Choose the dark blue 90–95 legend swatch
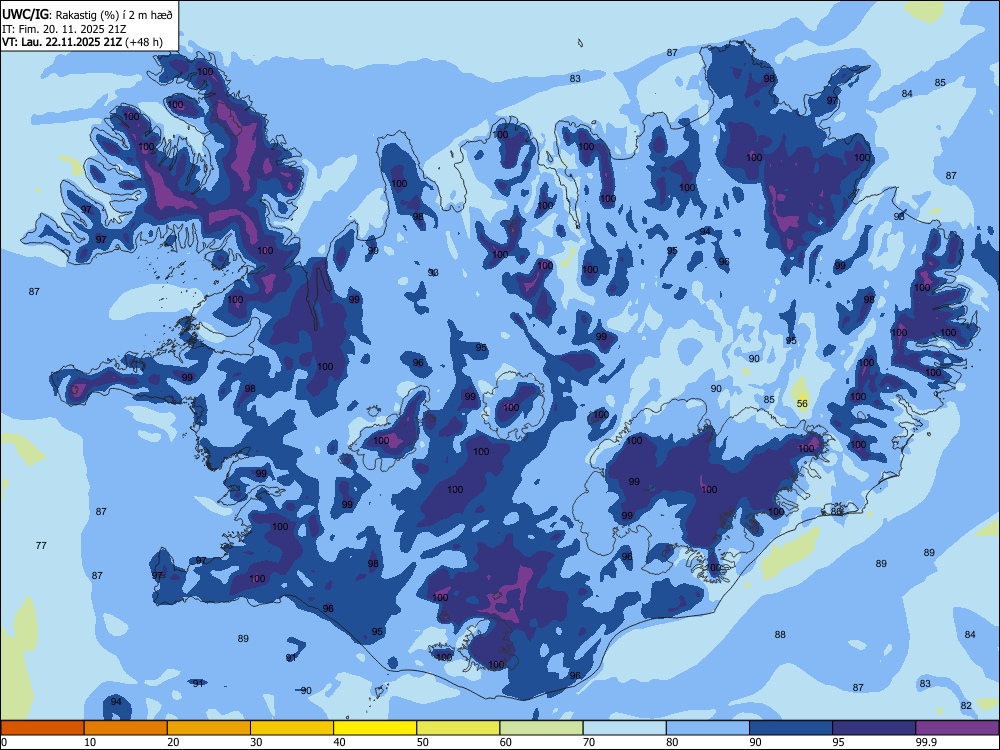This screenshot has height=750, width=1000. pos(791,728)
